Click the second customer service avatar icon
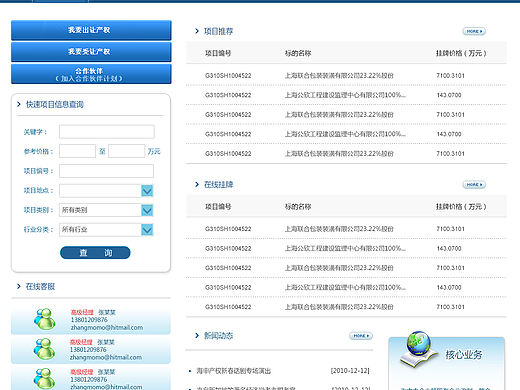The height and width of the screenshot is (390, 520). (x=45, y=349)
